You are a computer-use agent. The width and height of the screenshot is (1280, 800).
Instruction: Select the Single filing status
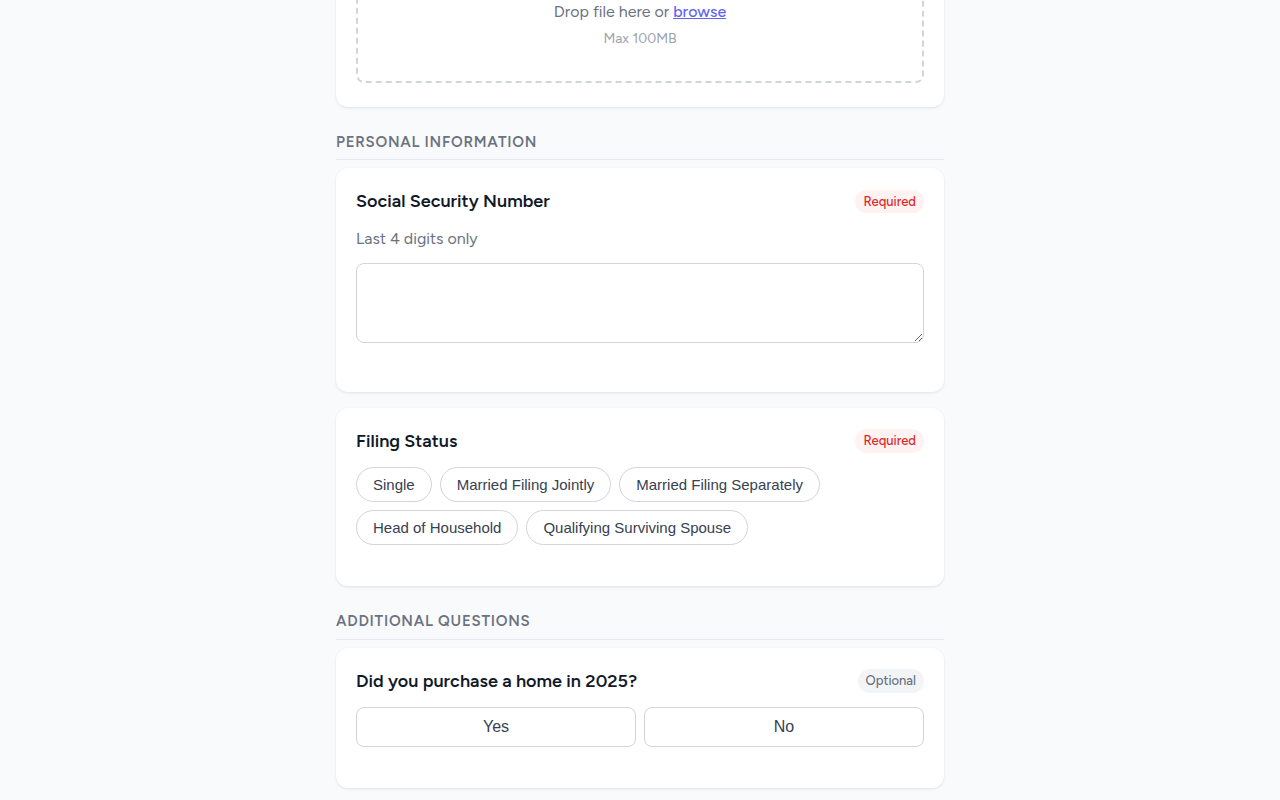pos(393,484)
